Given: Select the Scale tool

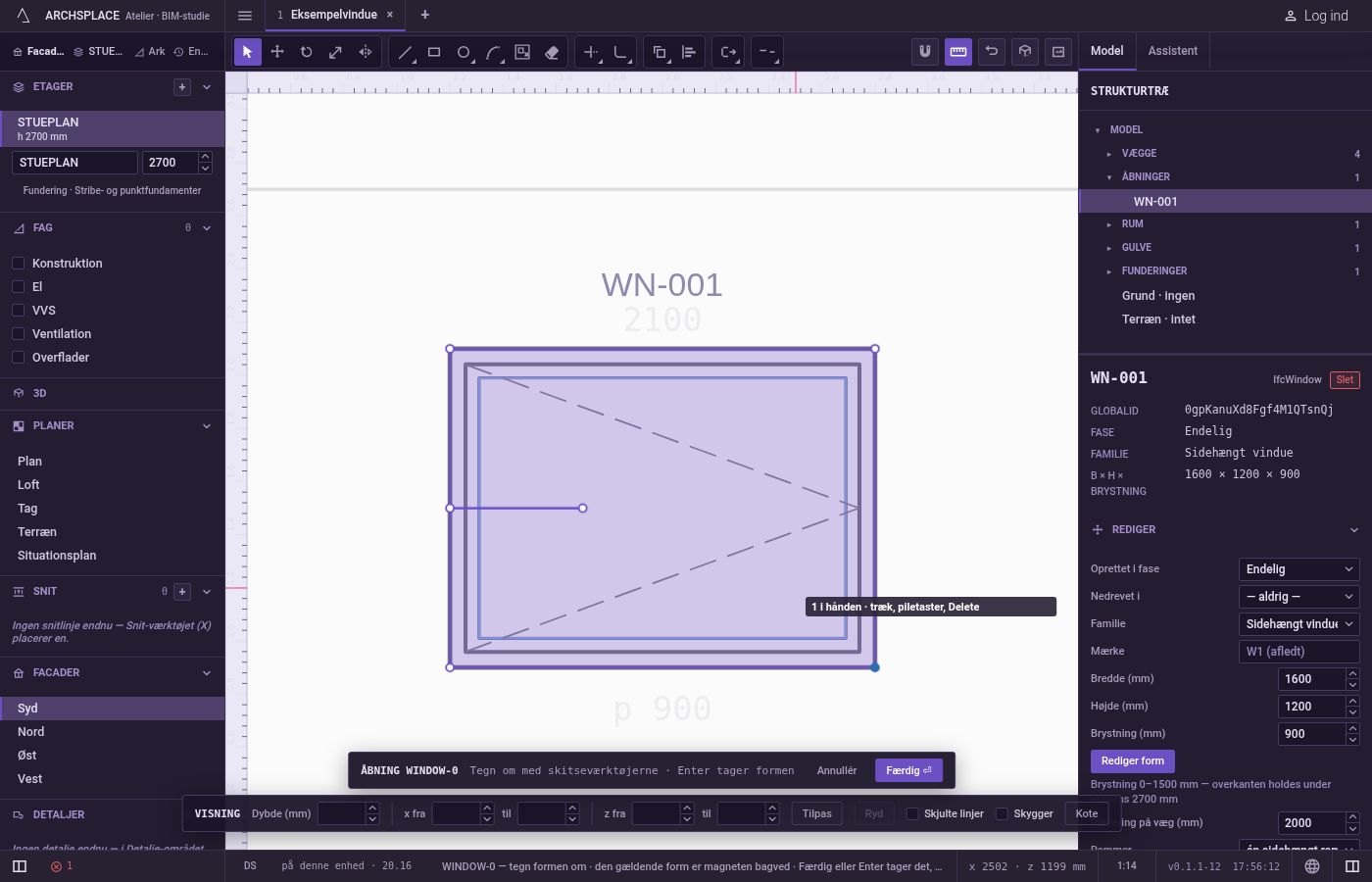Looking at the screenshot, I should pos(336,52).
